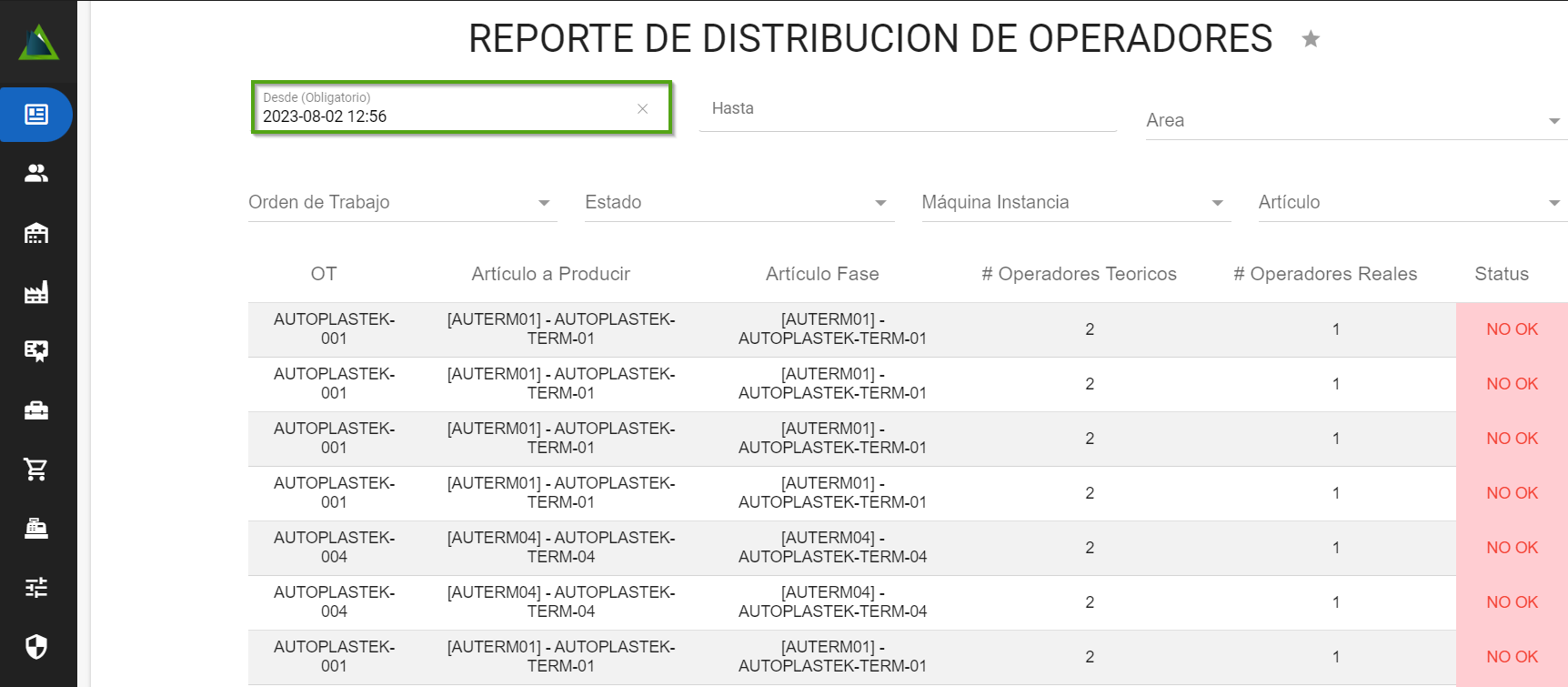Mark report as favorite with star

tap(1311, 39)
